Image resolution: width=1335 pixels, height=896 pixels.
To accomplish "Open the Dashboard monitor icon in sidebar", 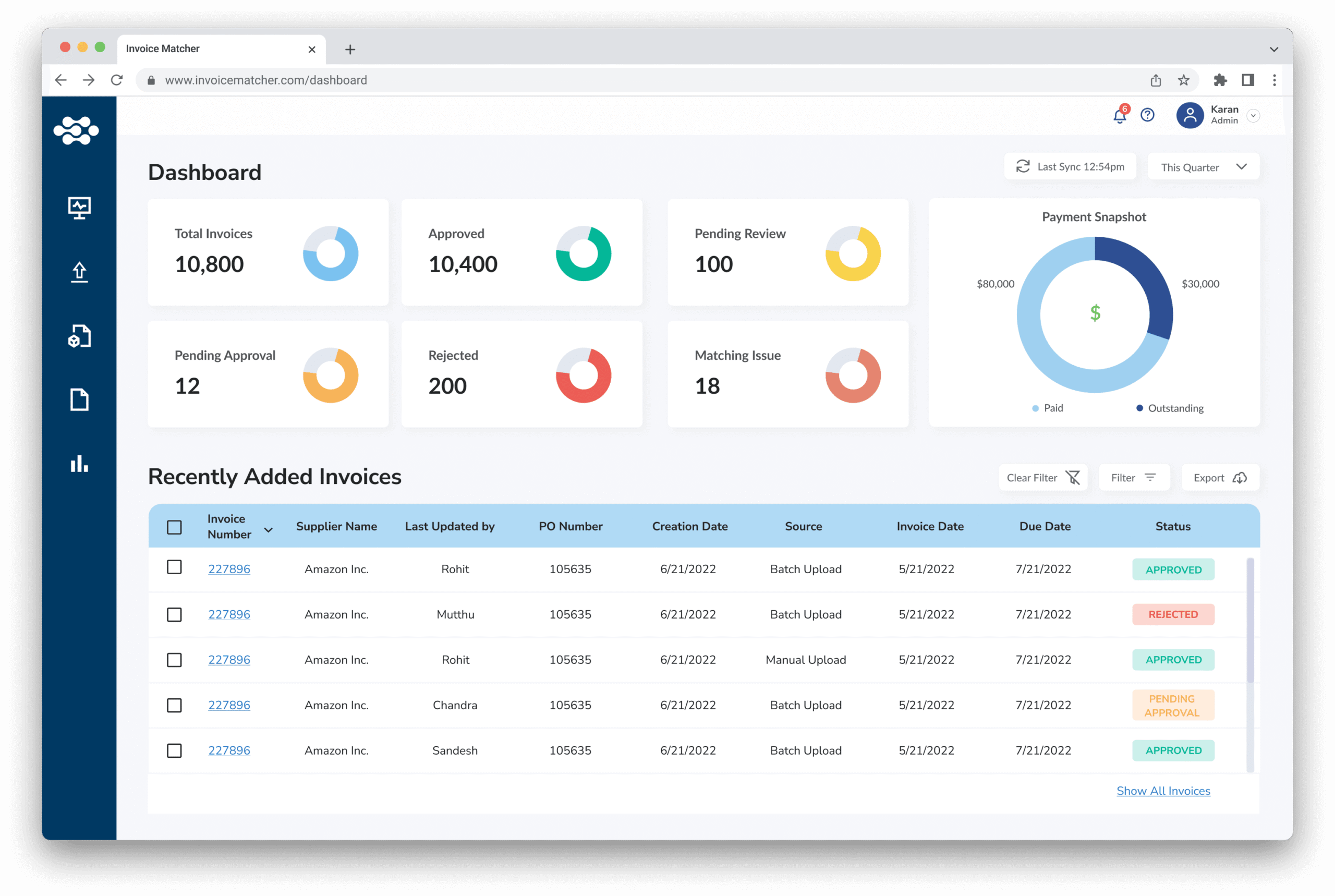I will click(x=79, y=208).
